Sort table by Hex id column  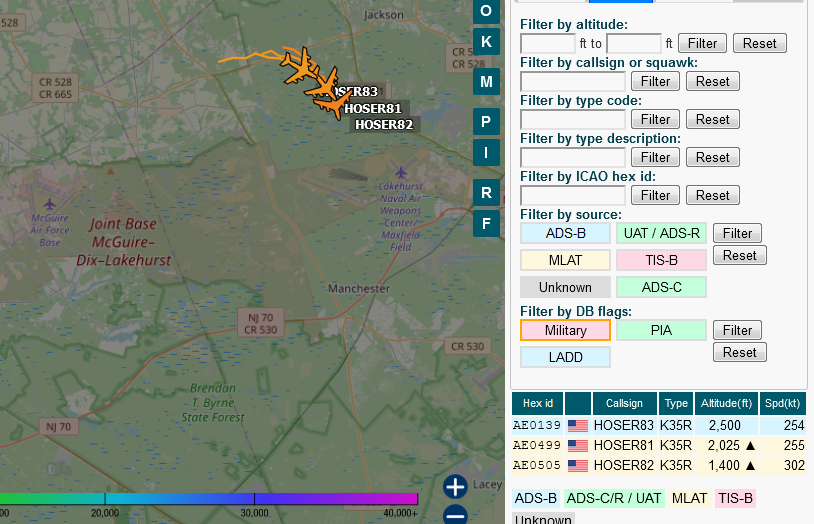[537, 404]
